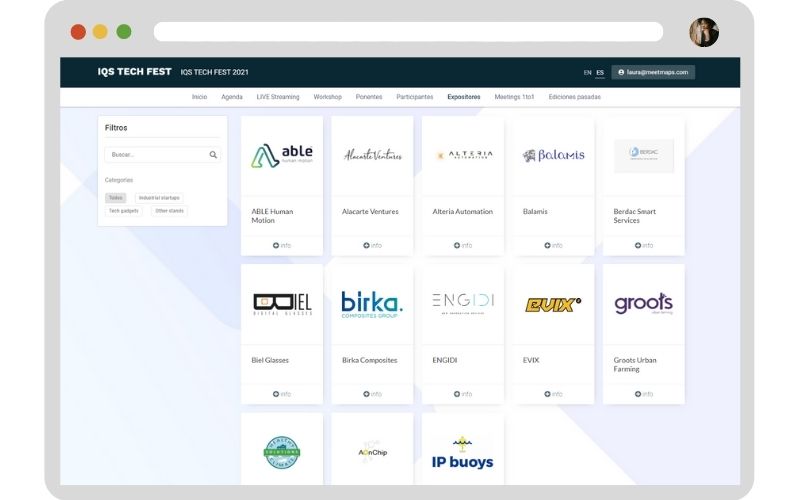Image resolution: width=800 pixels, height=500 pixels.
Task: Filter by Industrial startups category
Action: (x=159, y=197)
